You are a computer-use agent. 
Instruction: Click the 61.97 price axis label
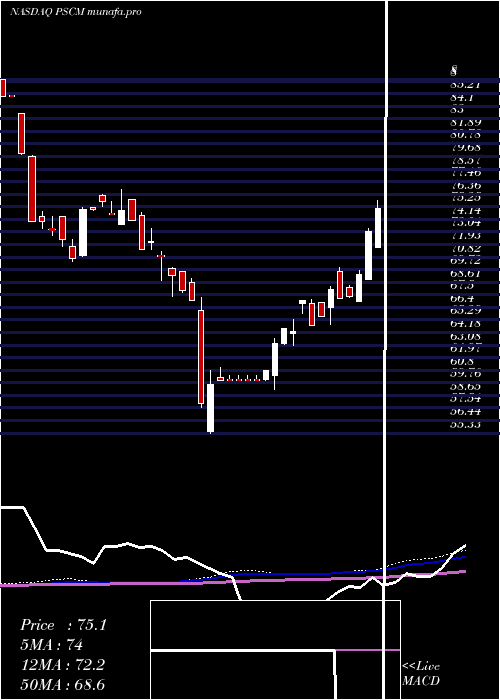point(465,347)
